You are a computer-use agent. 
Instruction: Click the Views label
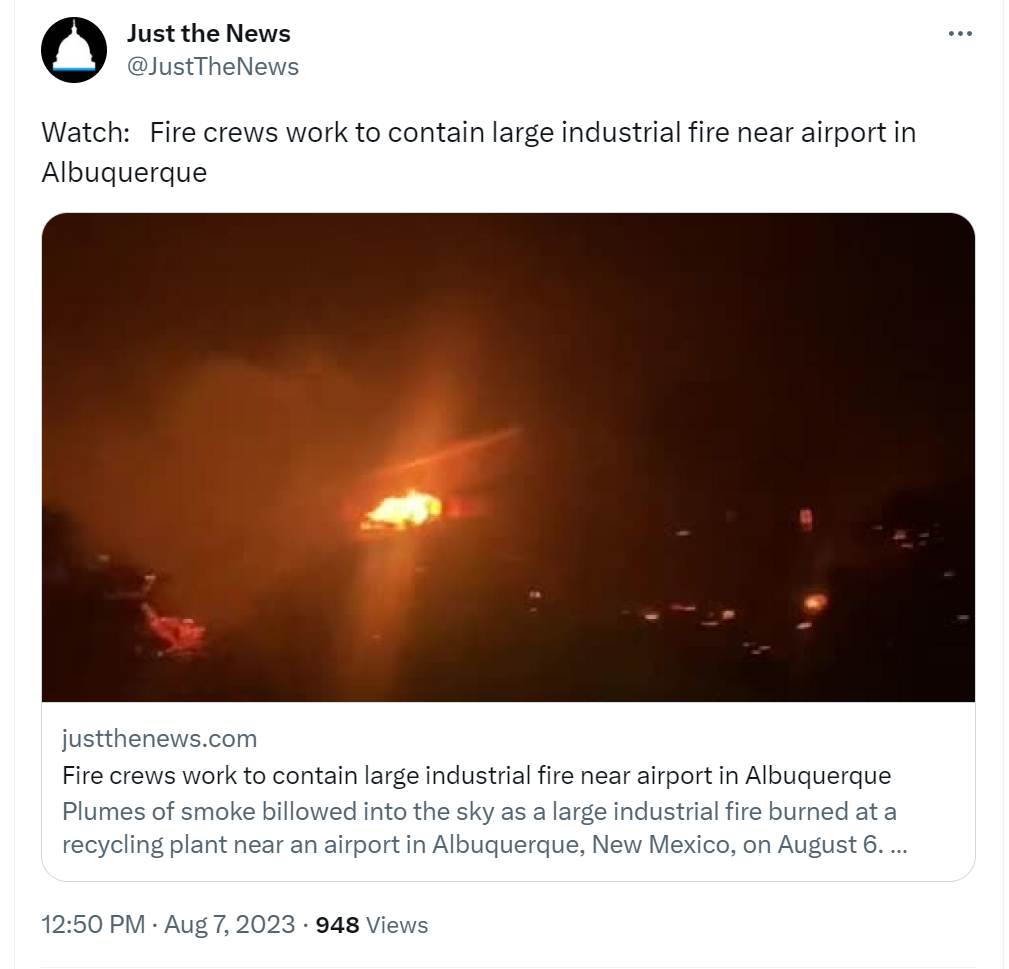397,925
